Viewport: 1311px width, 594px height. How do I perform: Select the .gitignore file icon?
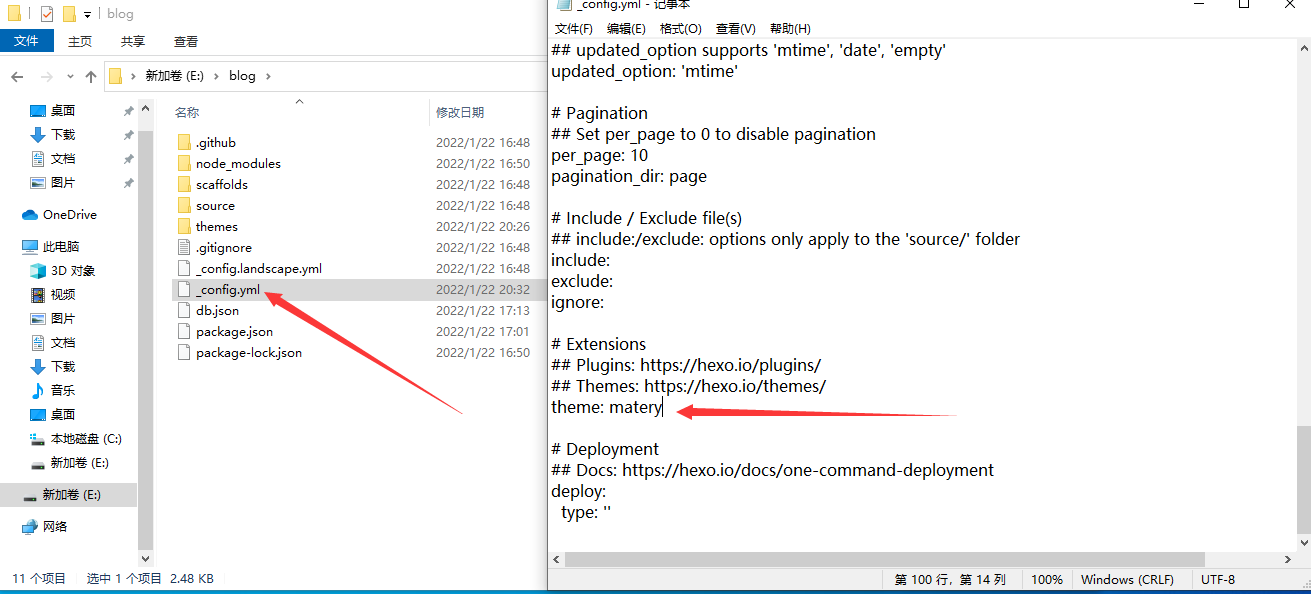click(x=183, y=247)
